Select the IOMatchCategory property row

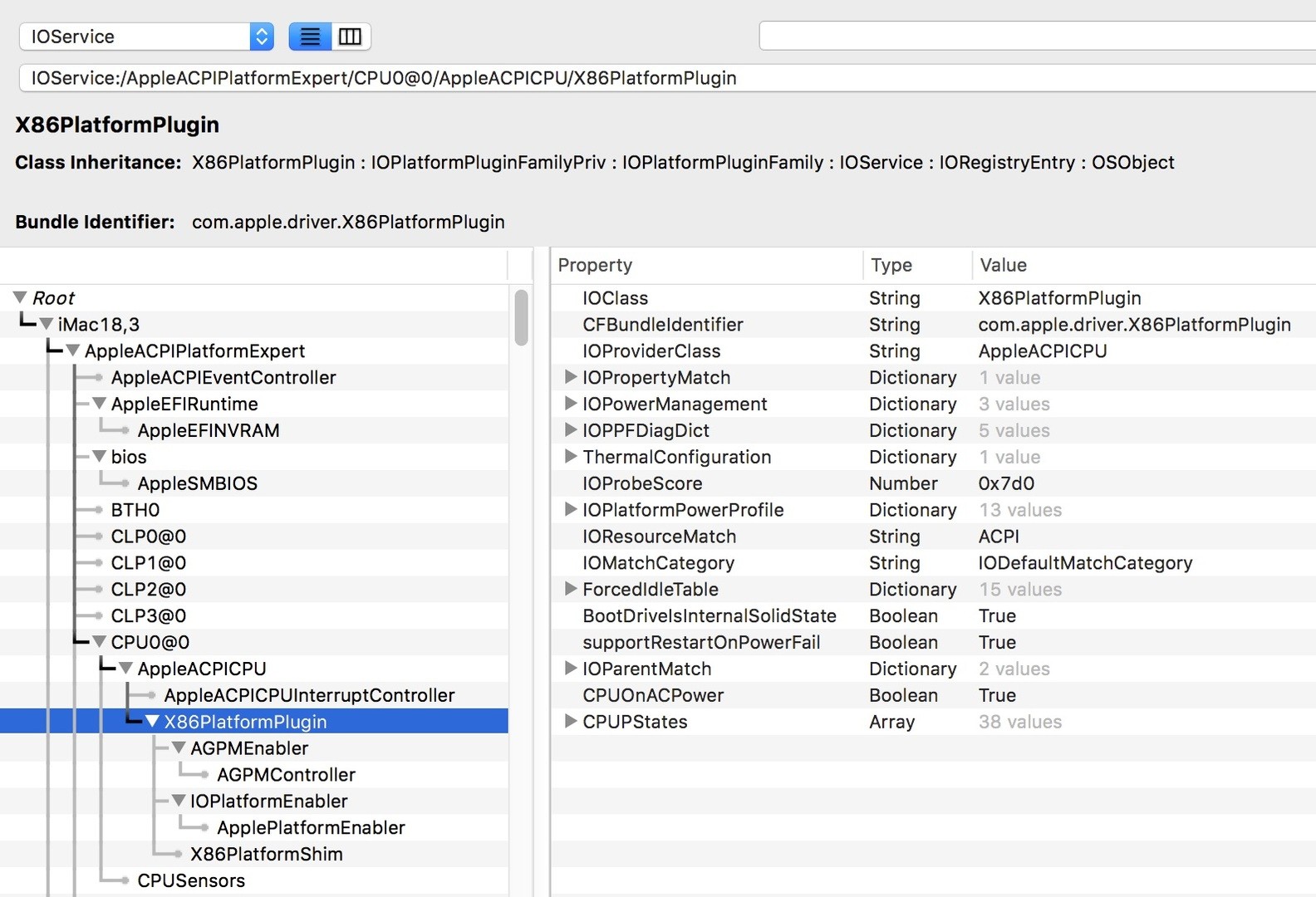point(934,563)
